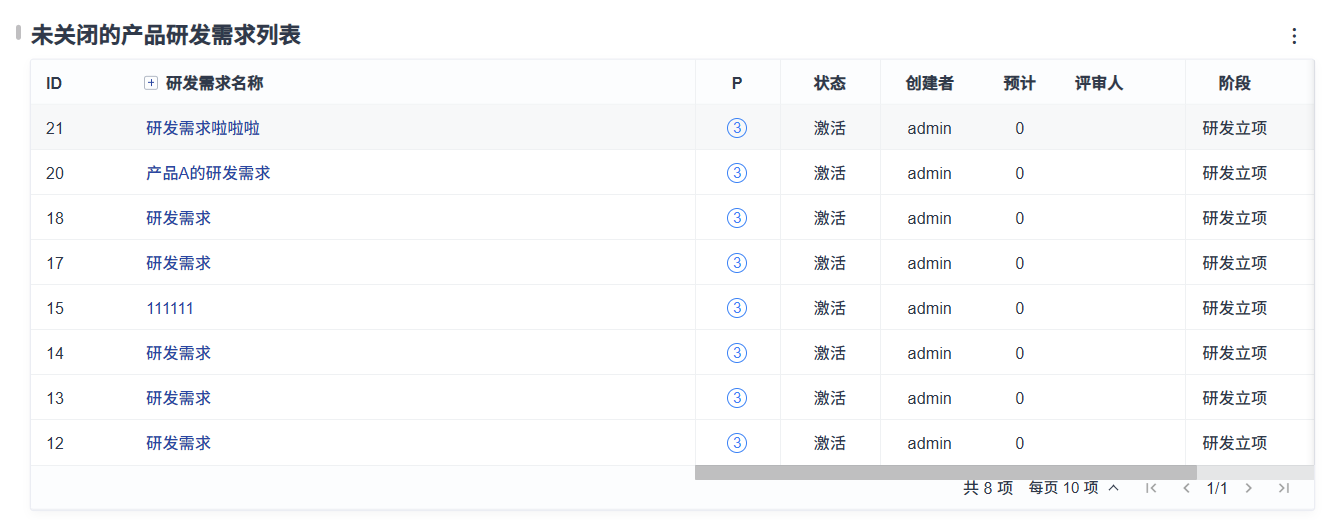Open the three-dot more options menu
Viewport: 1342px width, 520px height.
1294,36
